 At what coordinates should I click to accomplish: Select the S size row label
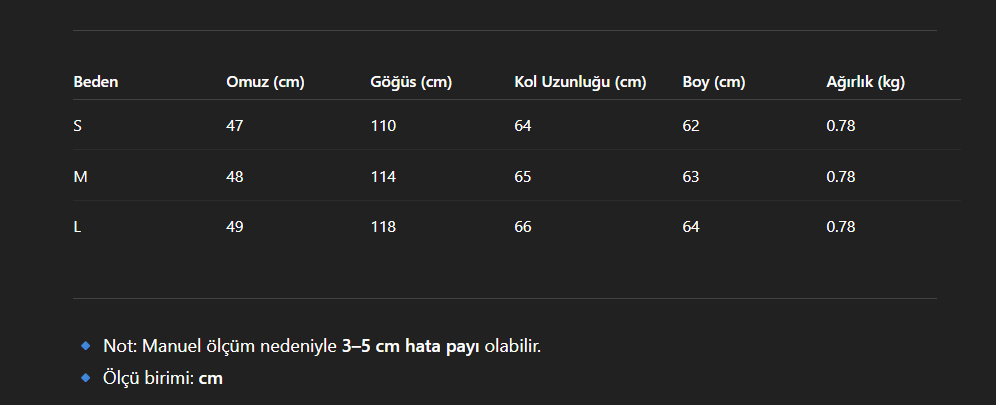pyautogui.click(x=77, y=126)
